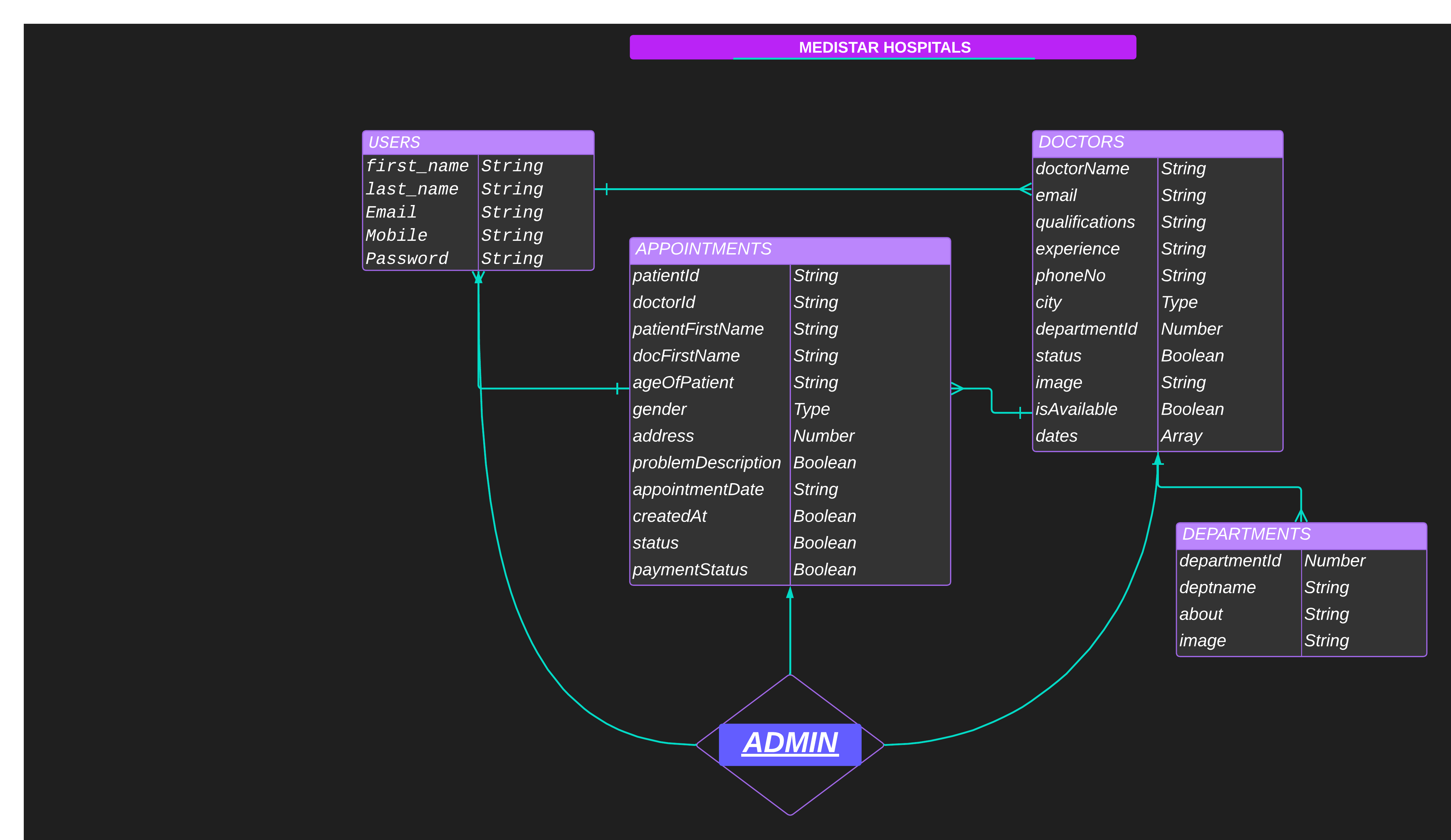Click the crow's foot connector at DOCTORS email
The image size is (1451, 840).
(1025, 189)
